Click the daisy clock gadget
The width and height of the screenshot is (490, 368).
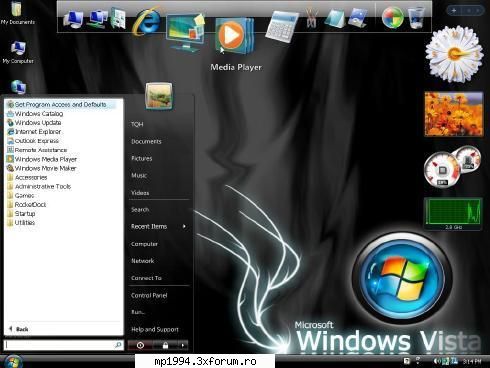pyautogui.click(x=455, y=54)
